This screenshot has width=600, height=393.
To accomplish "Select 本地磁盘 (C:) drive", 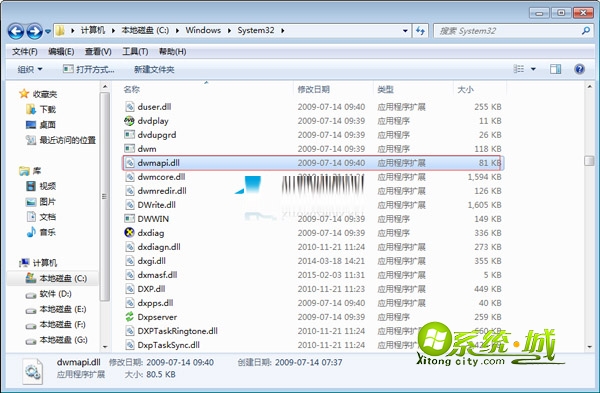I will [x=56, y=278].
